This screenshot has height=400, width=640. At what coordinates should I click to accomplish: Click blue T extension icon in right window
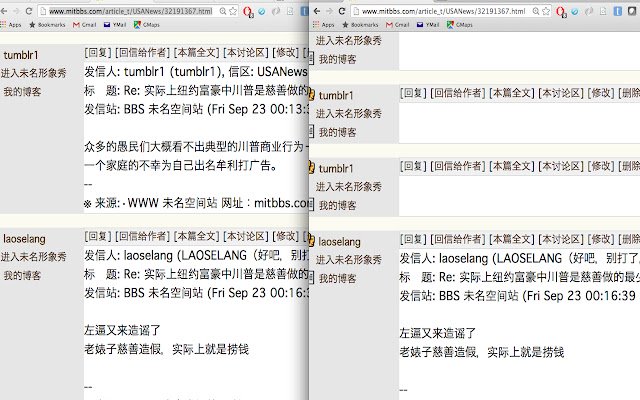click(618, 11)
